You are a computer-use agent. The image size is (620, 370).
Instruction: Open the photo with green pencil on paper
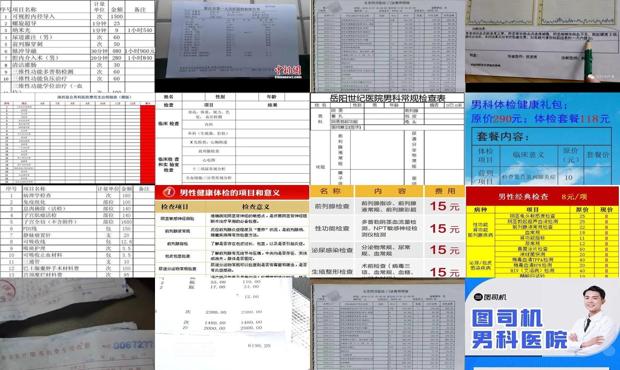pyautogui.click(x=542, y=46)
